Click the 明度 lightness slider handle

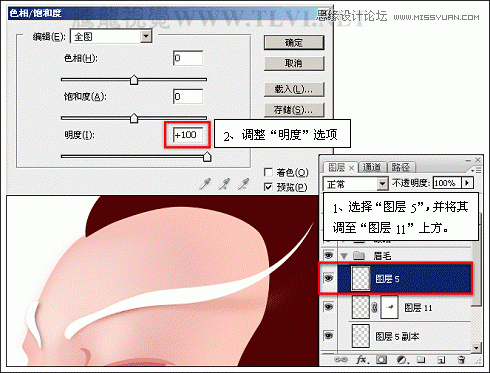pyautogui.click(x=207, y=157)
